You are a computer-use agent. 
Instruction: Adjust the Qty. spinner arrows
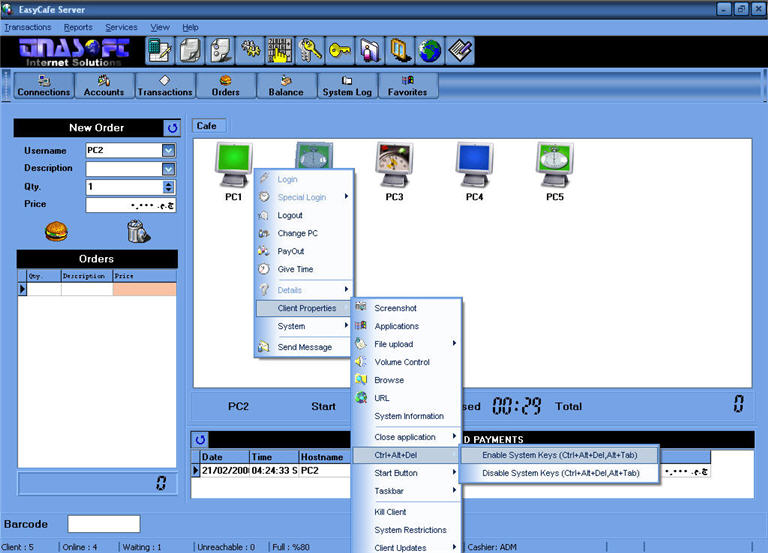[168, 187]
